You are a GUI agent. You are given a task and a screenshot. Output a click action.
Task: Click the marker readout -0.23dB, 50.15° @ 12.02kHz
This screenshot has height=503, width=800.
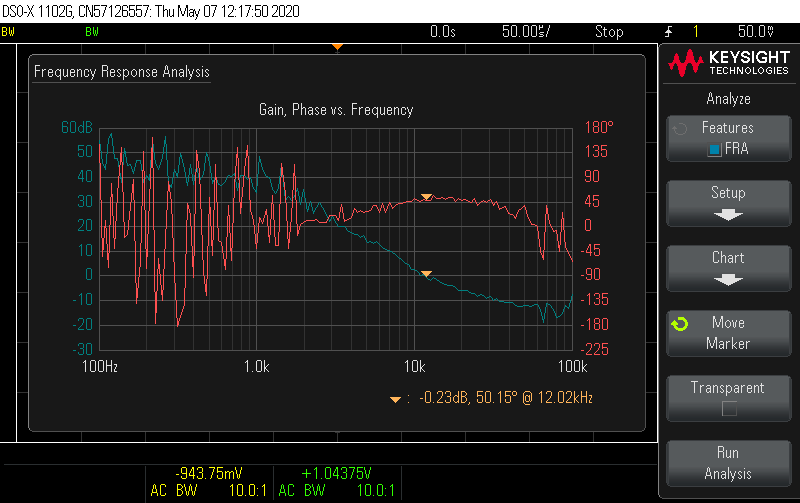(x=506, y=397)
